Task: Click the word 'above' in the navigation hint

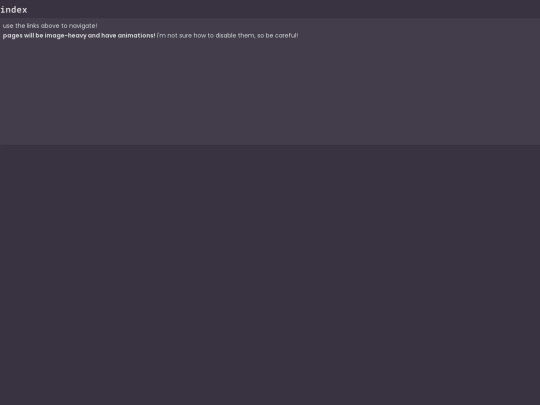Action: (50, 26)
